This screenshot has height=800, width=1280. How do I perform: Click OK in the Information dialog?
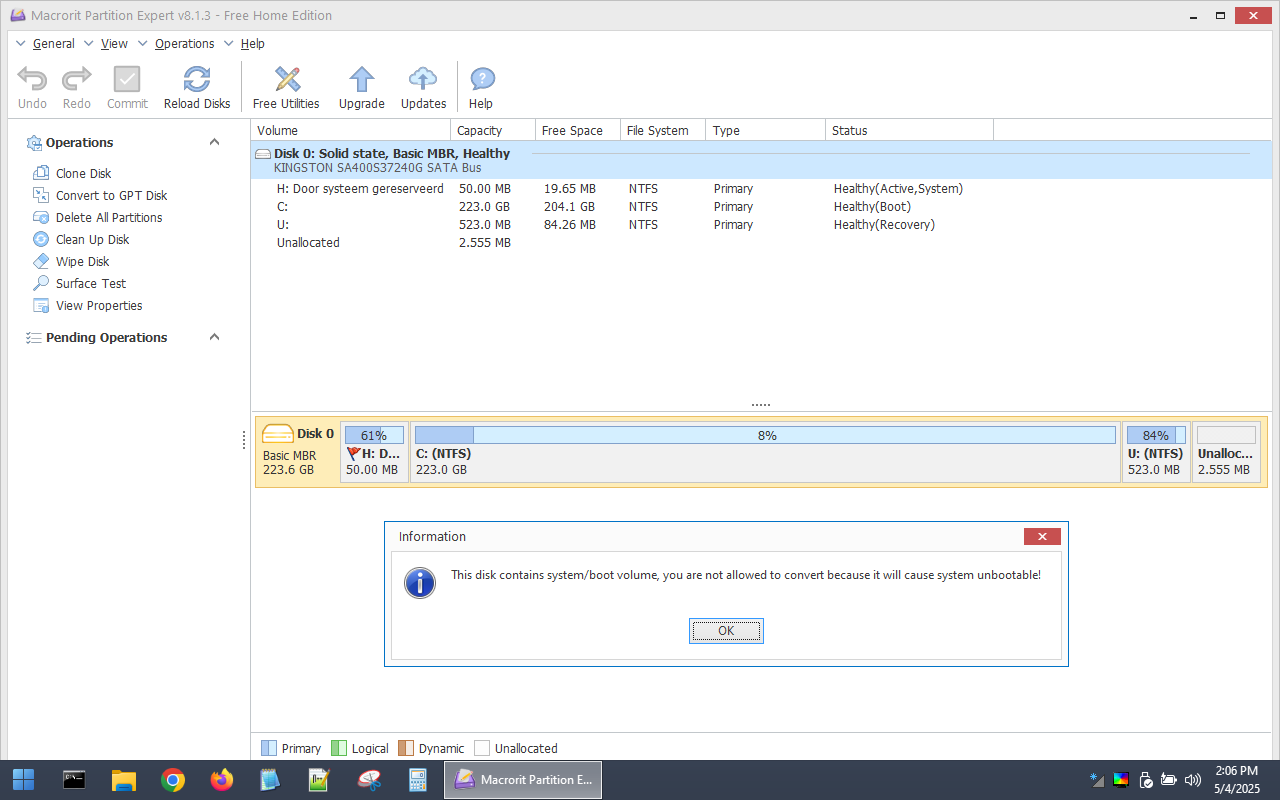click(x=726, y=631)
